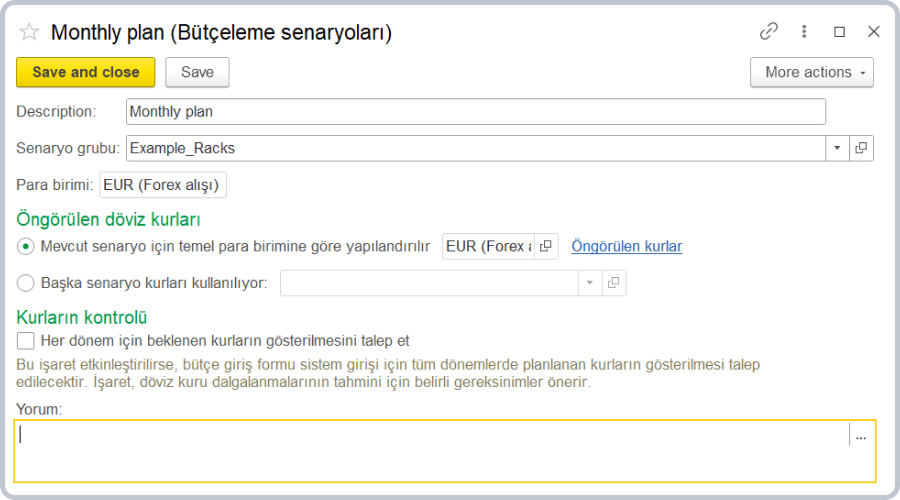Open the Öngörülen kurlar link
The height and width of the screenshot is (500, 900).
tap(627, 246)
